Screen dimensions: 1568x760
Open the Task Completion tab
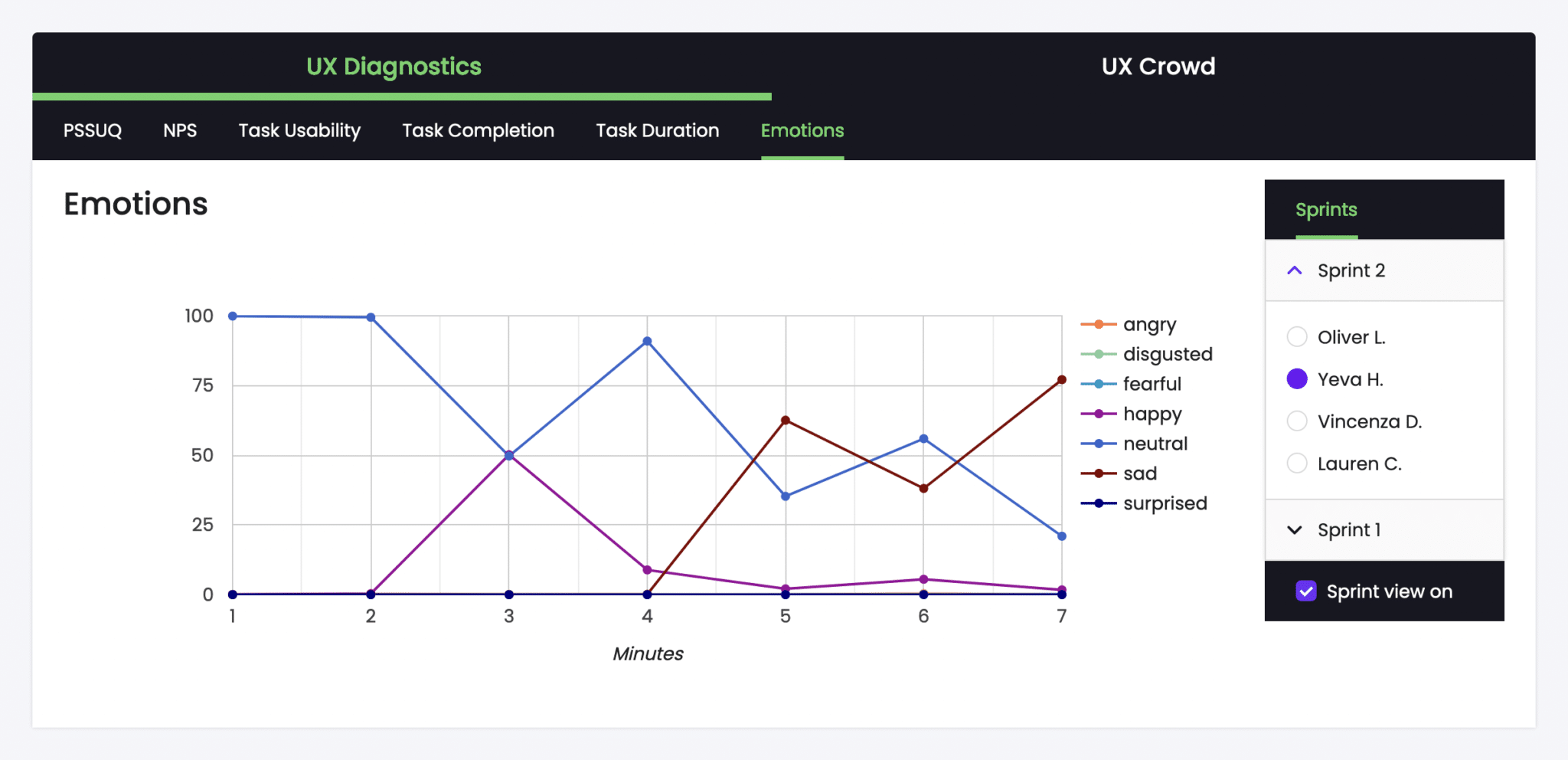[477, 131]
